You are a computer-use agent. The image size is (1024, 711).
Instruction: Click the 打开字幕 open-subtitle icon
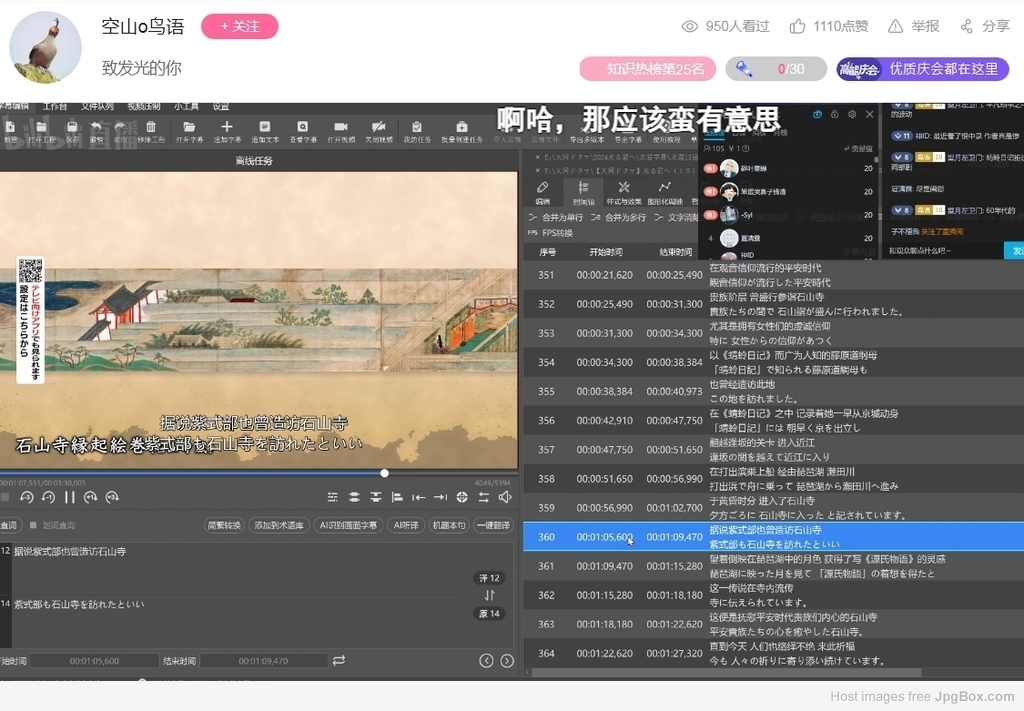(x=189, y=127)
